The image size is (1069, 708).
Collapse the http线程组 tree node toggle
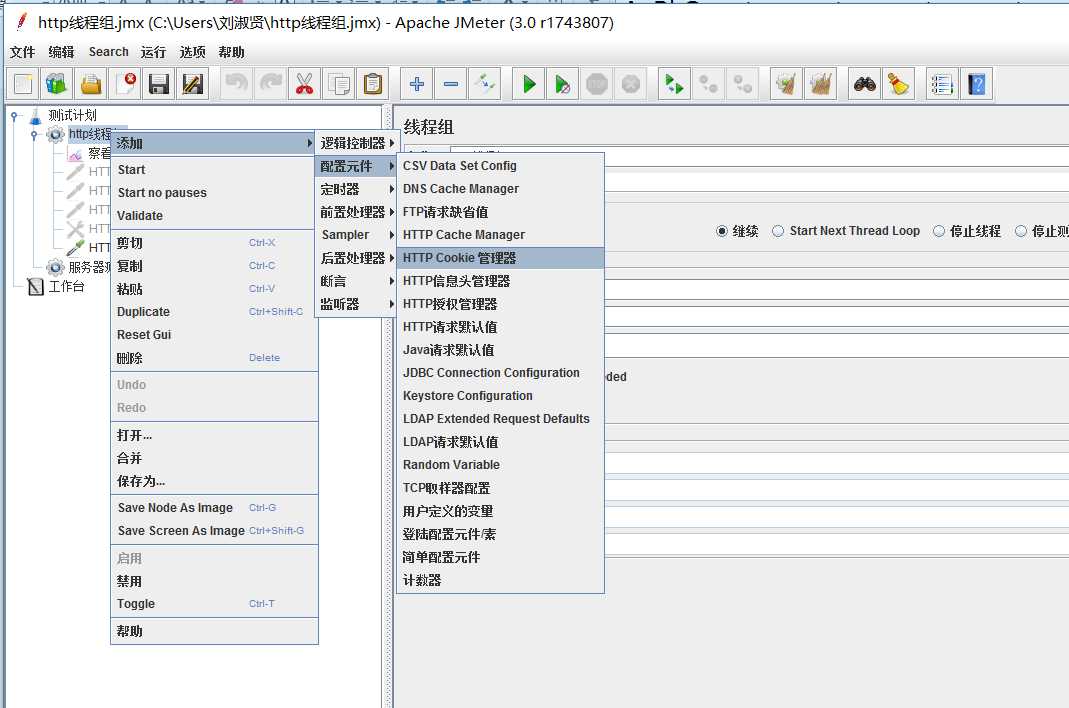click(34, 135)
